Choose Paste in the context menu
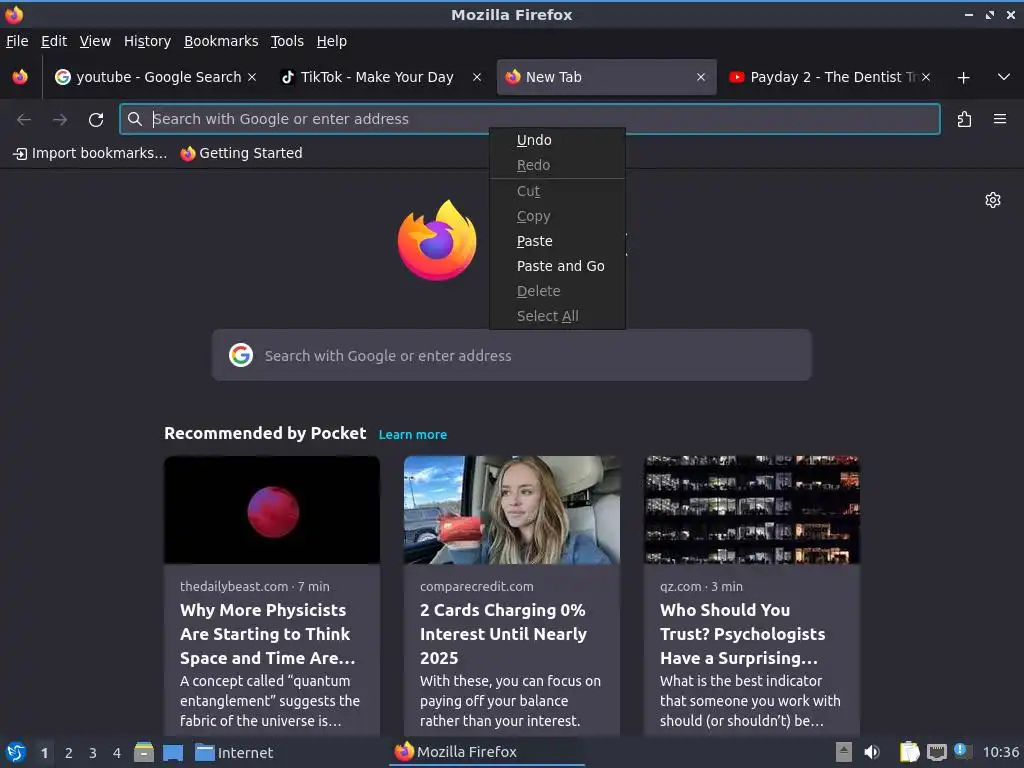The width and height of the screenshot is (1024, 768). point(557,242)
